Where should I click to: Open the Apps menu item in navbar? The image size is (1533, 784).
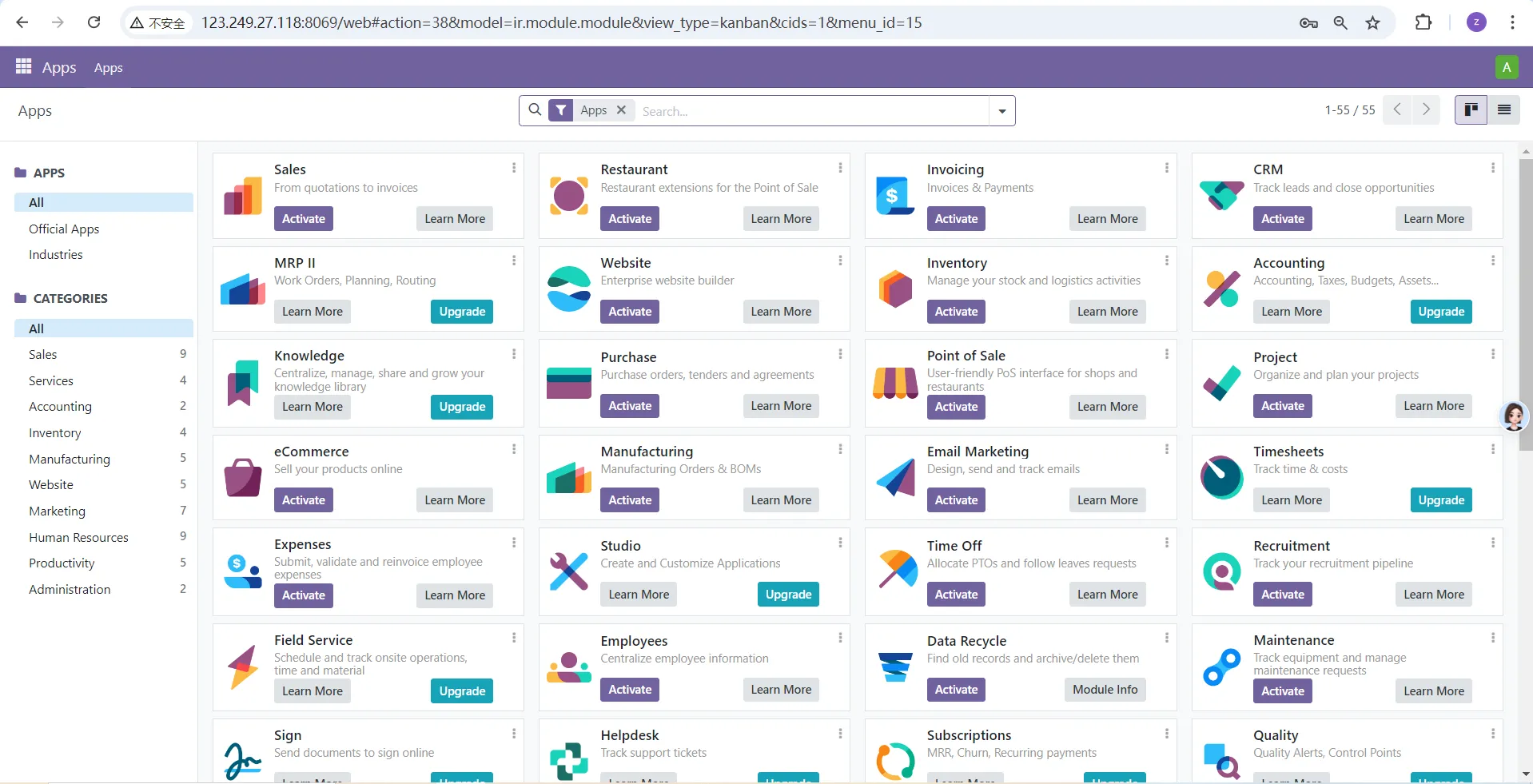click(109, 68)
